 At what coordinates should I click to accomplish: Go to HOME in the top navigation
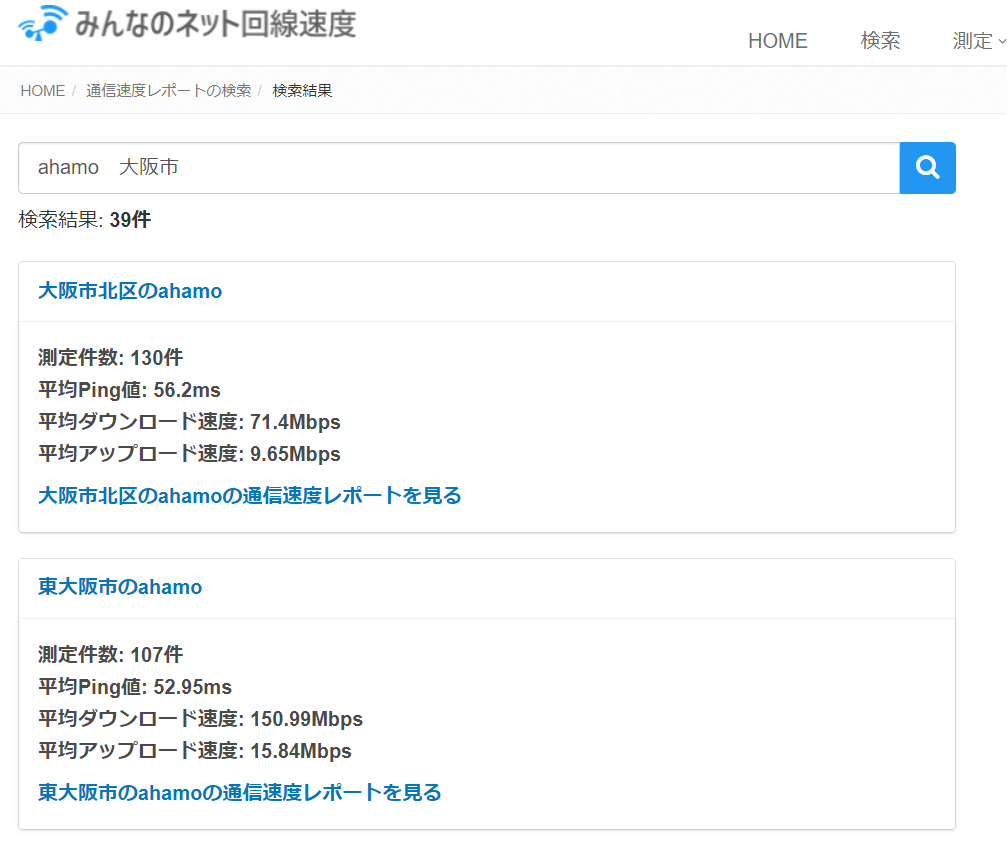[777, 41]
